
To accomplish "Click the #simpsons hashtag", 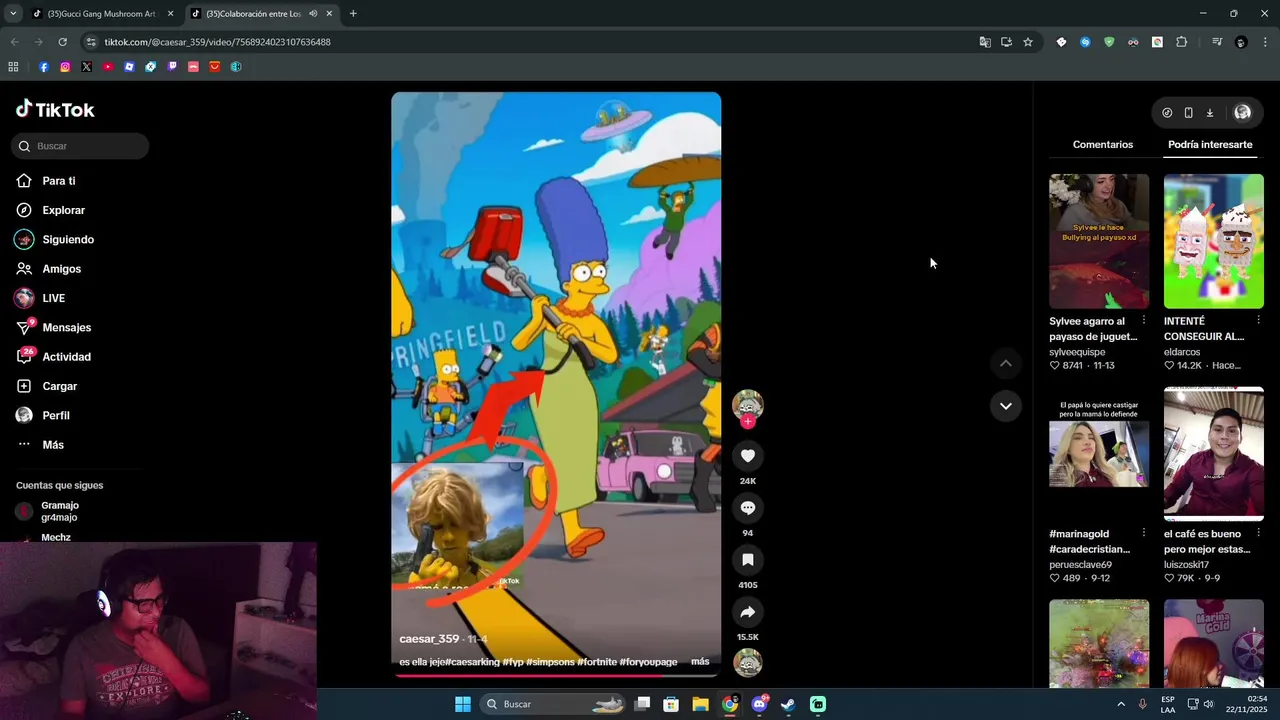I will click(551, 662).
